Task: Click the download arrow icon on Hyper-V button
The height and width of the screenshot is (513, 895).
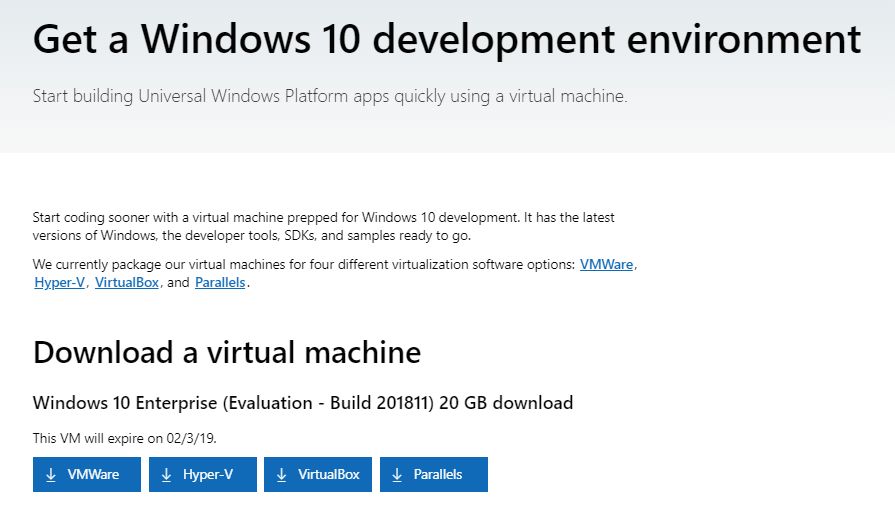Action: 167,475
